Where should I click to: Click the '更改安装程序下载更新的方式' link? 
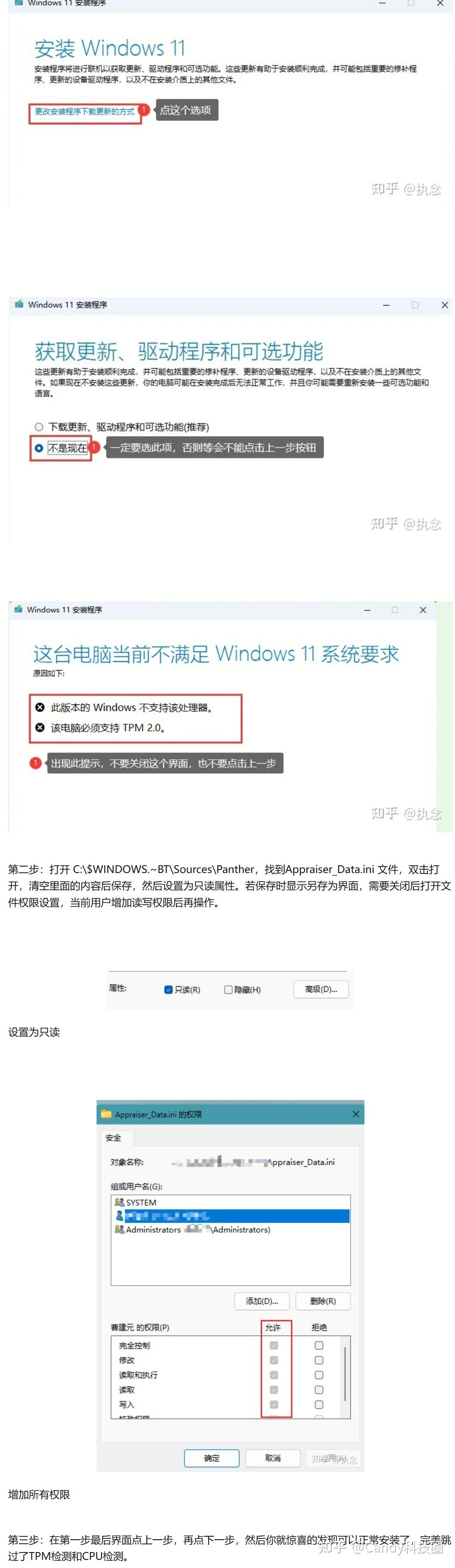click(x=84, y=112)
